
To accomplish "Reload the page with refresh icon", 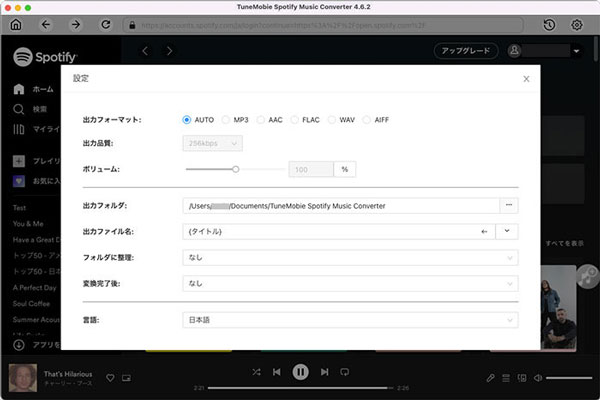I will (x=106, y=25).
